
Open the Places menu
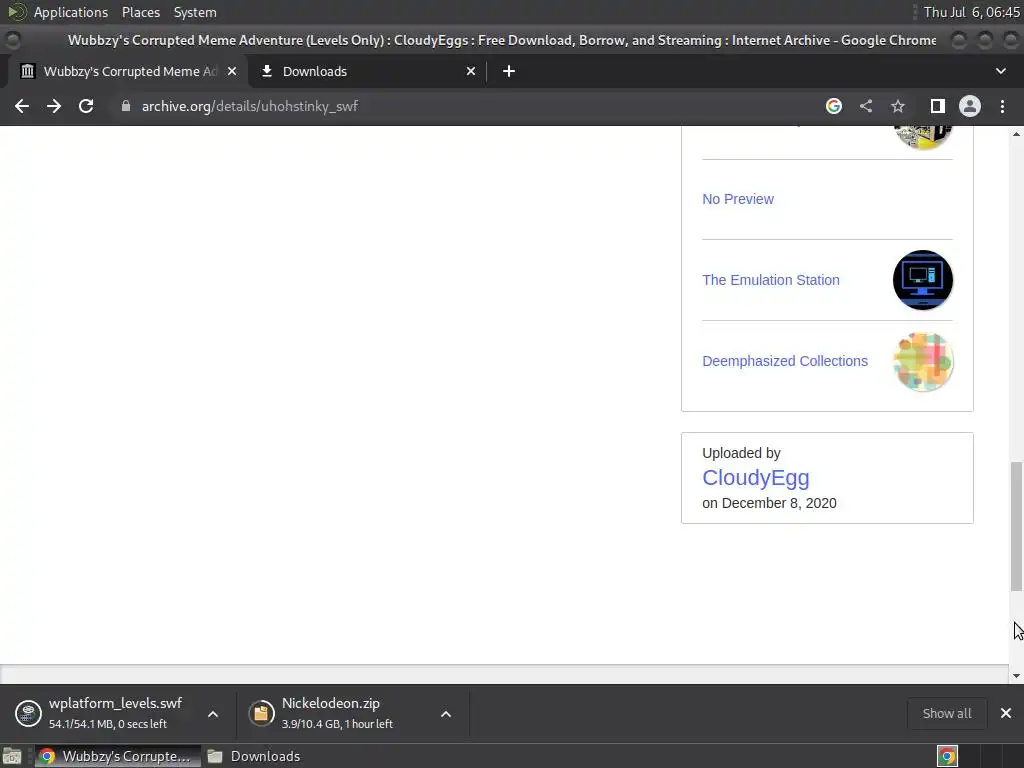141,12
